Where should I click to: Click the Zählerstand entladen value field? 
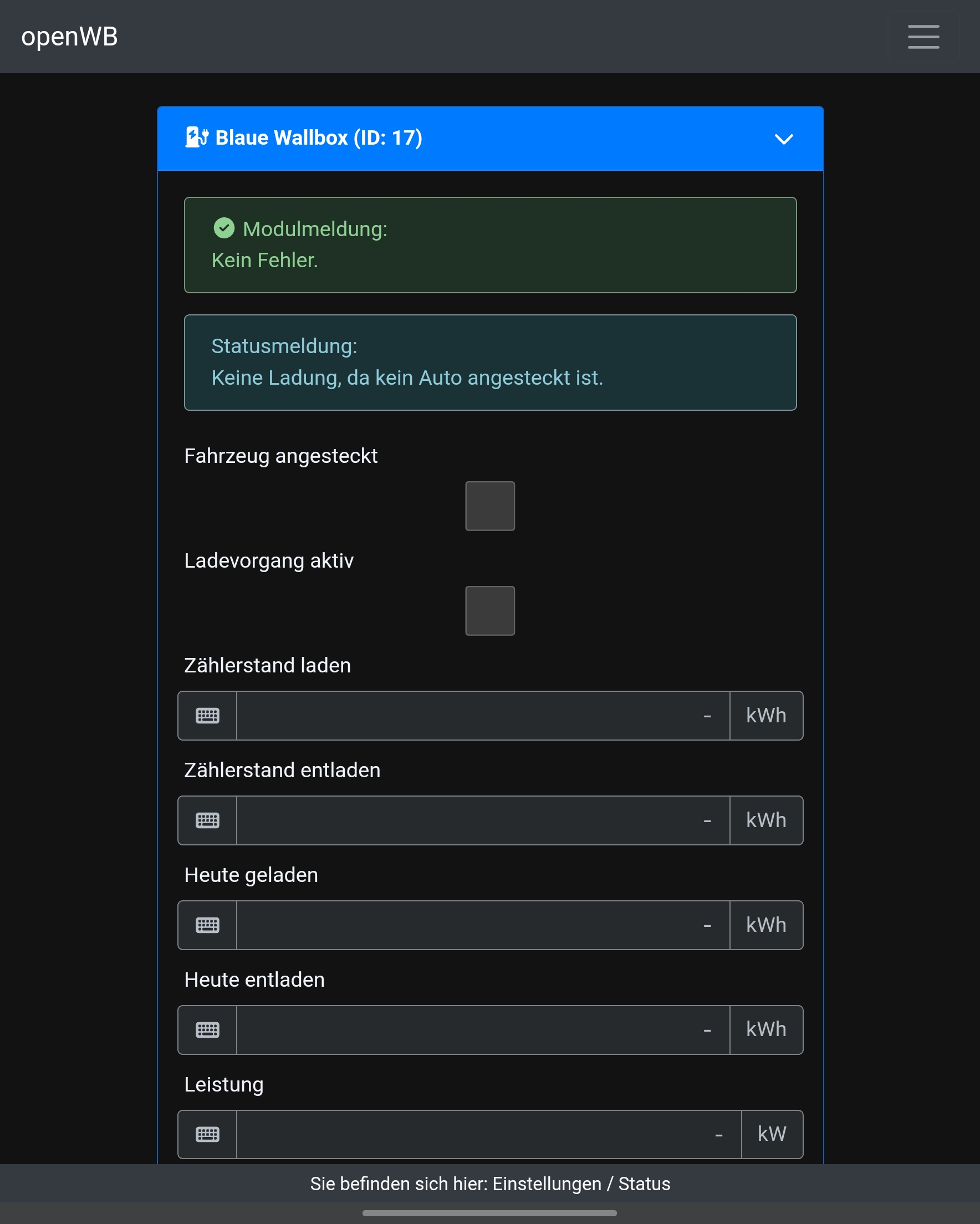(483, 820)
